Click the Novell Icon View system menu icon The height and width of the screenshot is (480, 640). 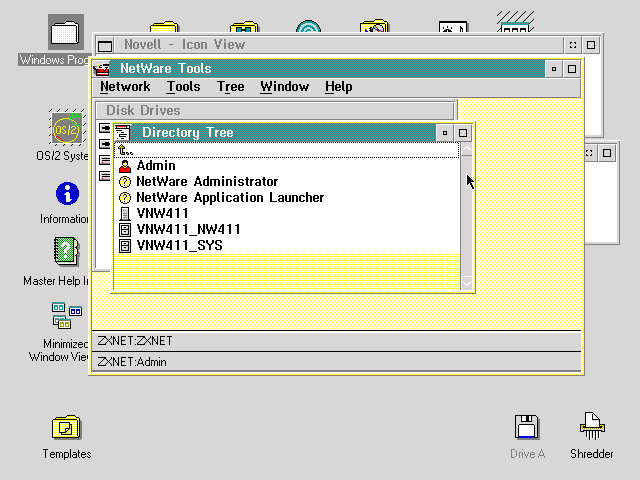[105, 45]
